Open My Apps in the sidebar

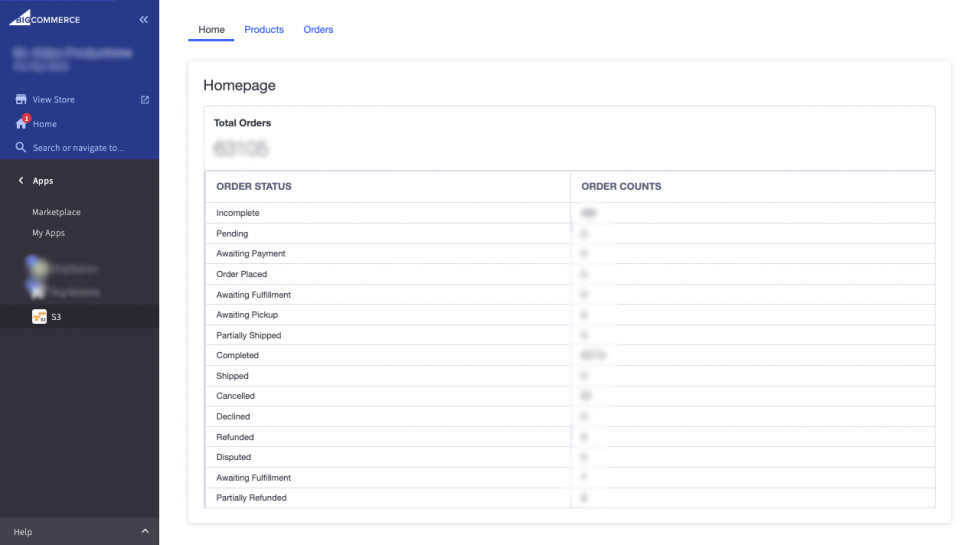48,233
